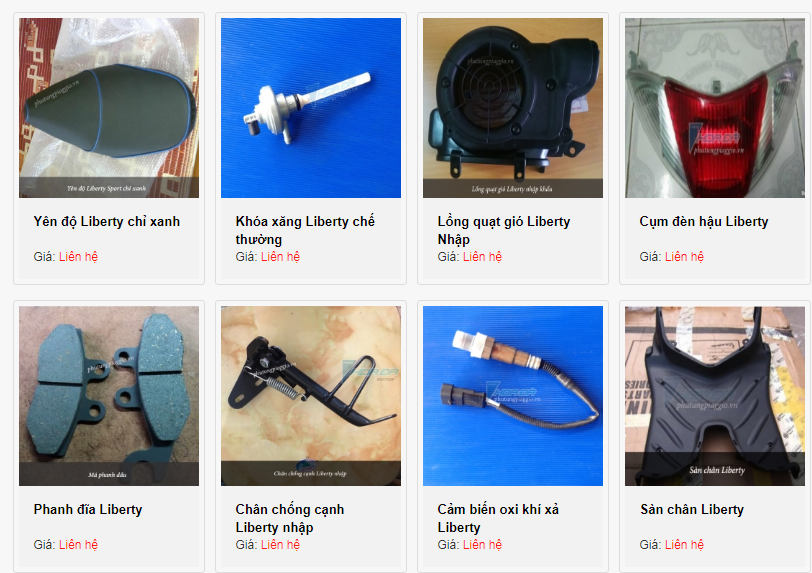This screenshot has width=812, height=573.
Task: Click the title Lồng quạt gió Liberty Nhập
Action: [x=504, y=231]
